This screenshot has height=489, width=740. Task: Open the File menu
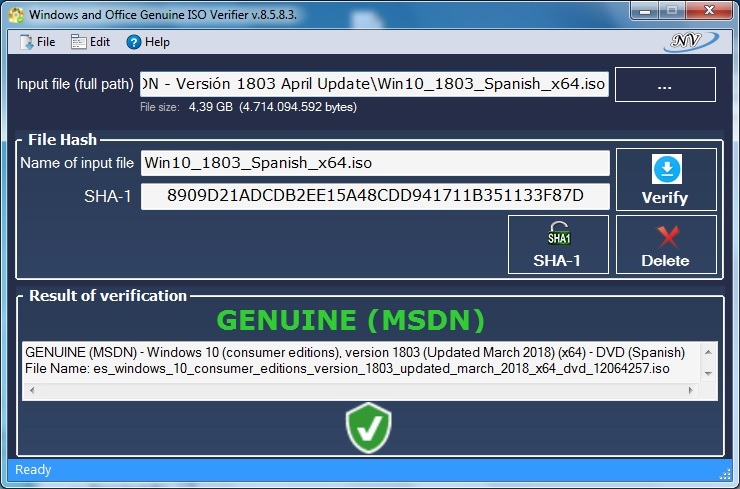coord(37,42)
